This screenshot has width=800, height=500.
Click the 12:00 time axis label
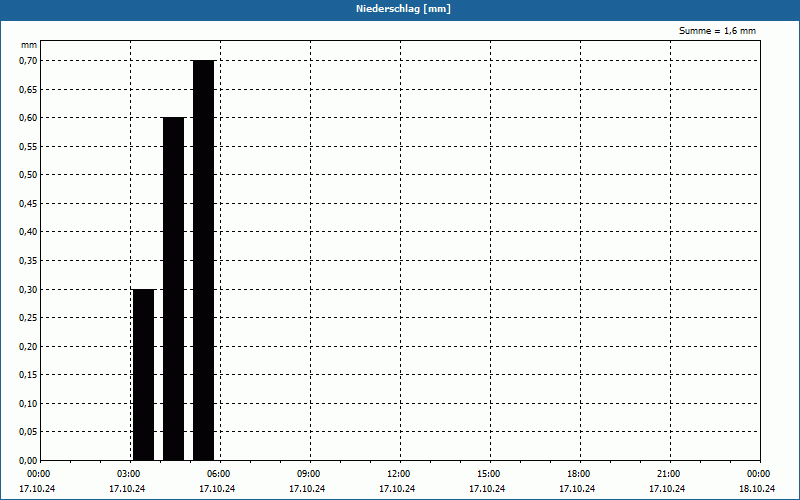[398, 474]
